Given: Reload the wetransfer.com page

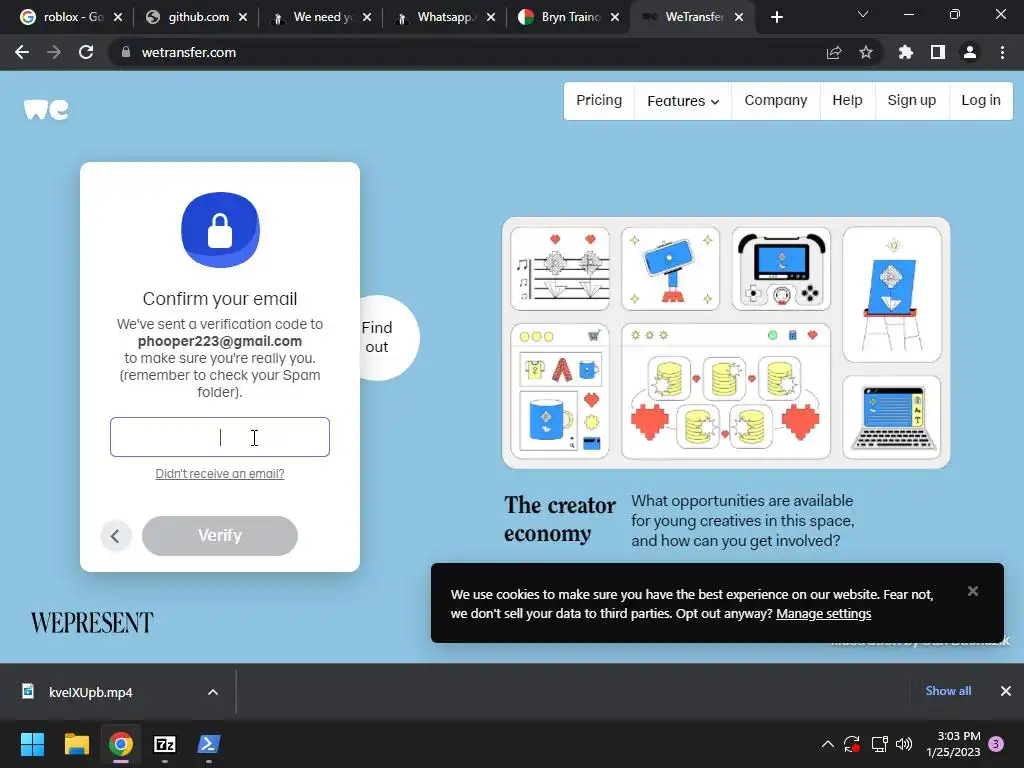Looking at the screenshot, I should (x=86, y=52).
